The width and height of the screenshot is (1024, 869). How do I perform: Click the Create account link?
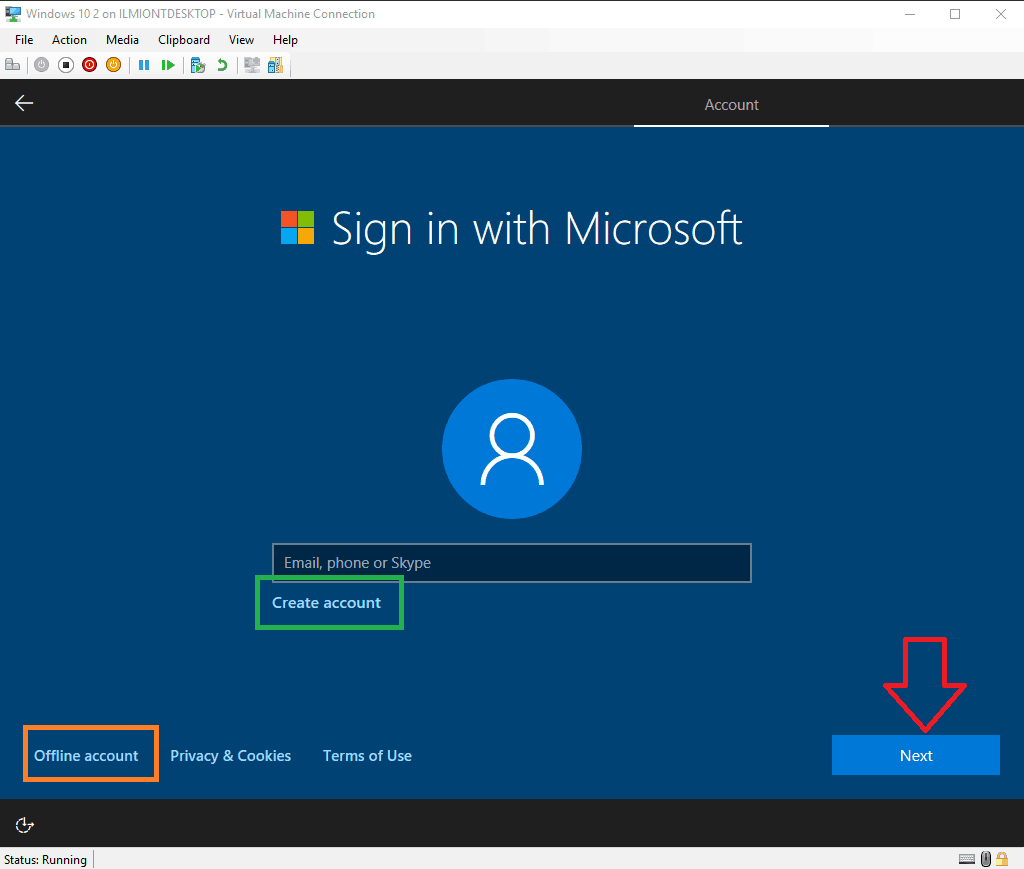point(327,603)
